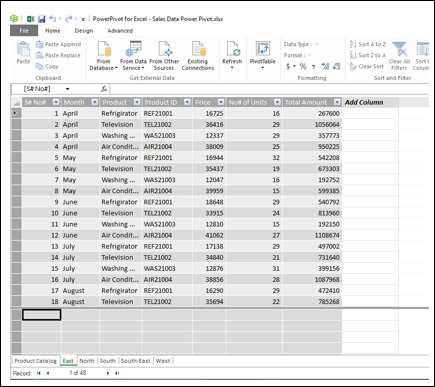Select row 5 header
The image size is (435, 387).
[x=16, y=158]
